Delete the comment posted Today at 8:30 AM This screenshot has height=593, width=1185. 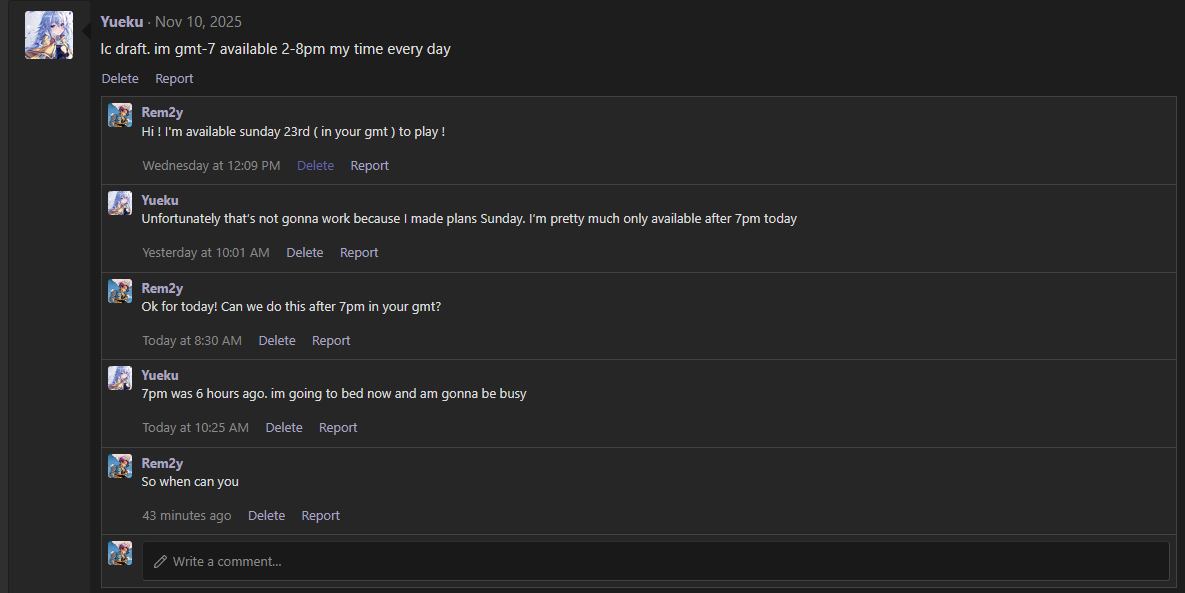(x=277, y=340)
